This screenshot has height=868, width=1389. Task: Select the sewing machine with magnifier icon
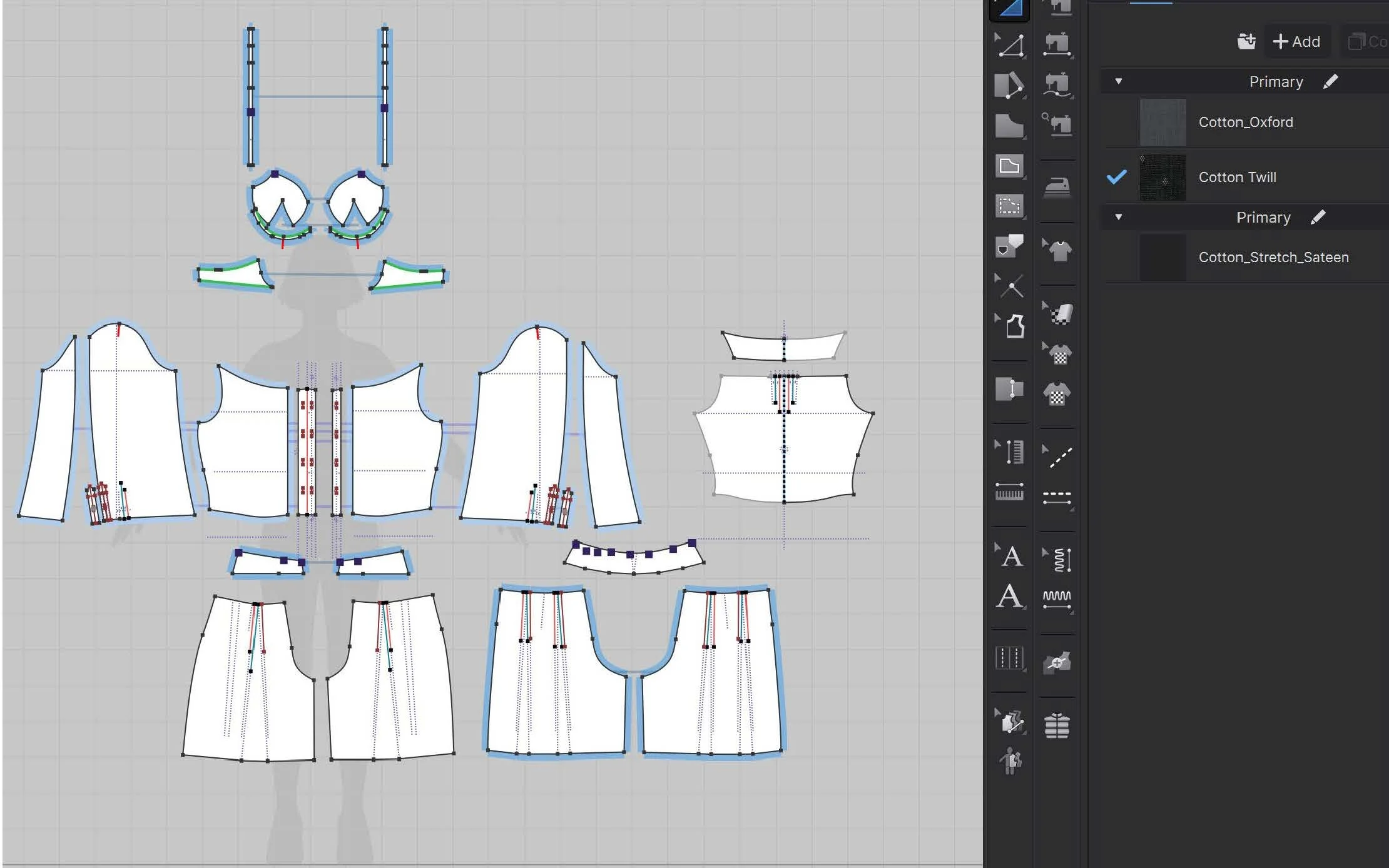click(x=1057, y=124)
